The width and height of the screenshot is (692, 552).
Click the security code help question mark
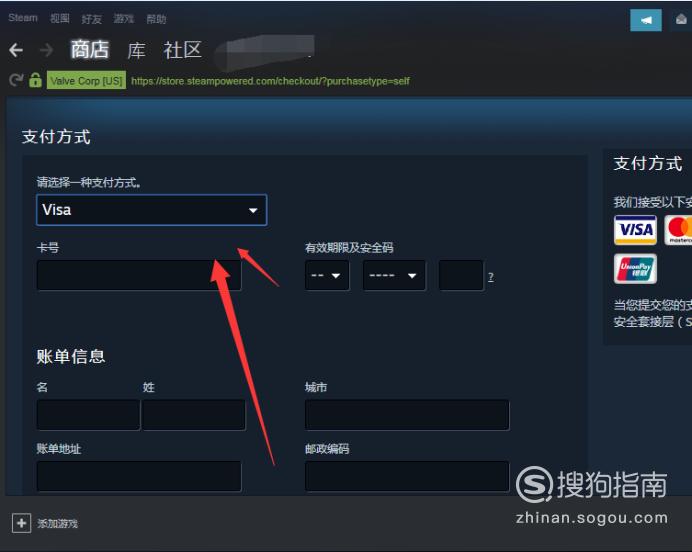[491, 277]
